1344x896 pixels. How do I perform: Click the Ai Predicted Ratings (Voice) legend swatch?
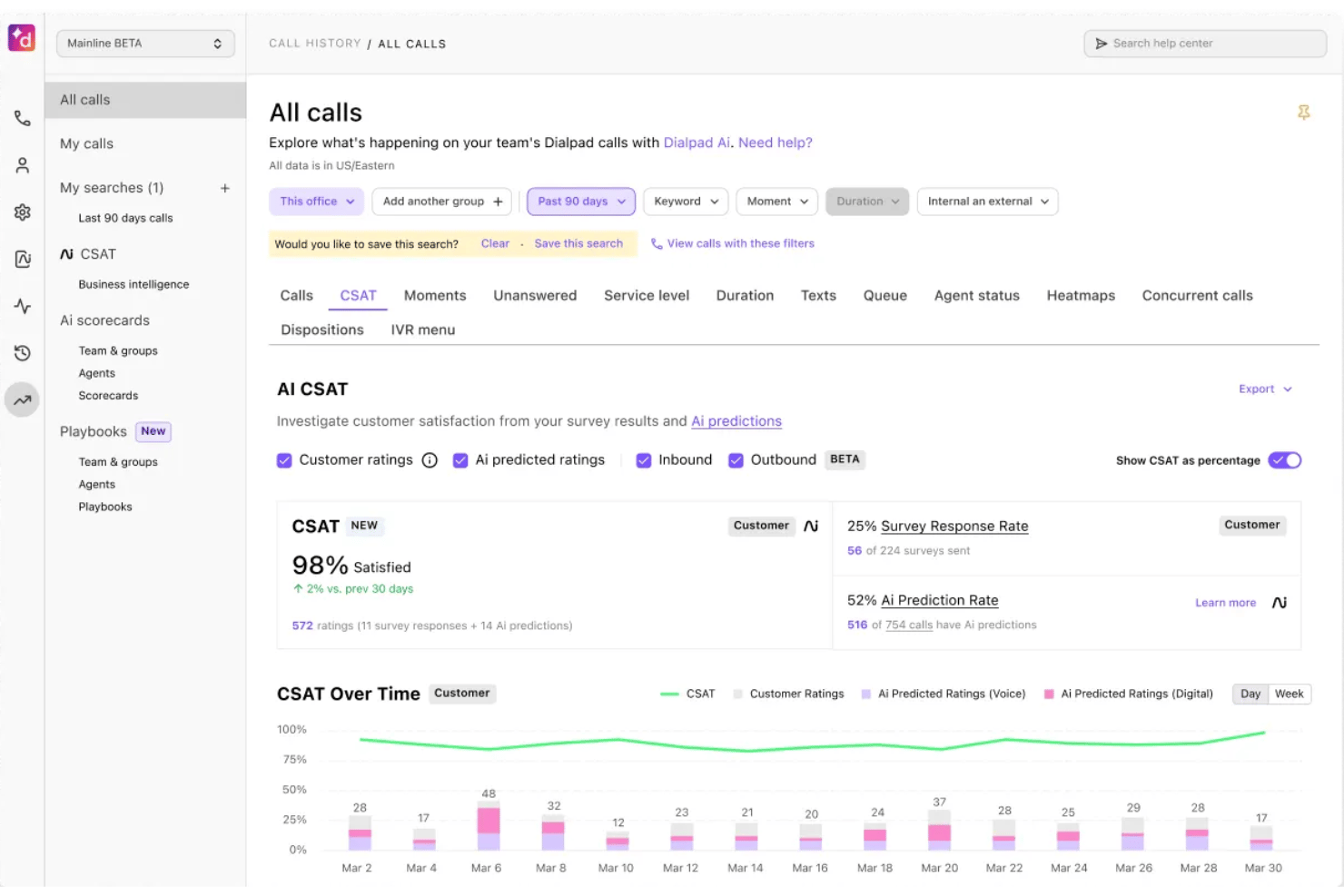pyautogui.click(x=866, y=694)
